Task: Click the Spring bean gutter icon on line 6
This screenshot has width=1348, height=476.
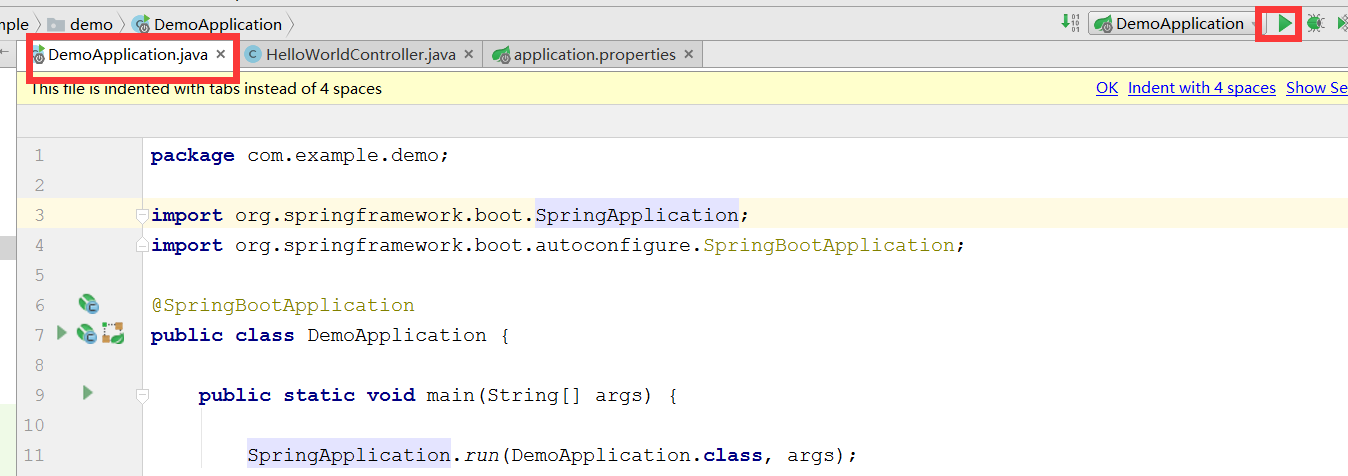Action: tap(88, 303)
